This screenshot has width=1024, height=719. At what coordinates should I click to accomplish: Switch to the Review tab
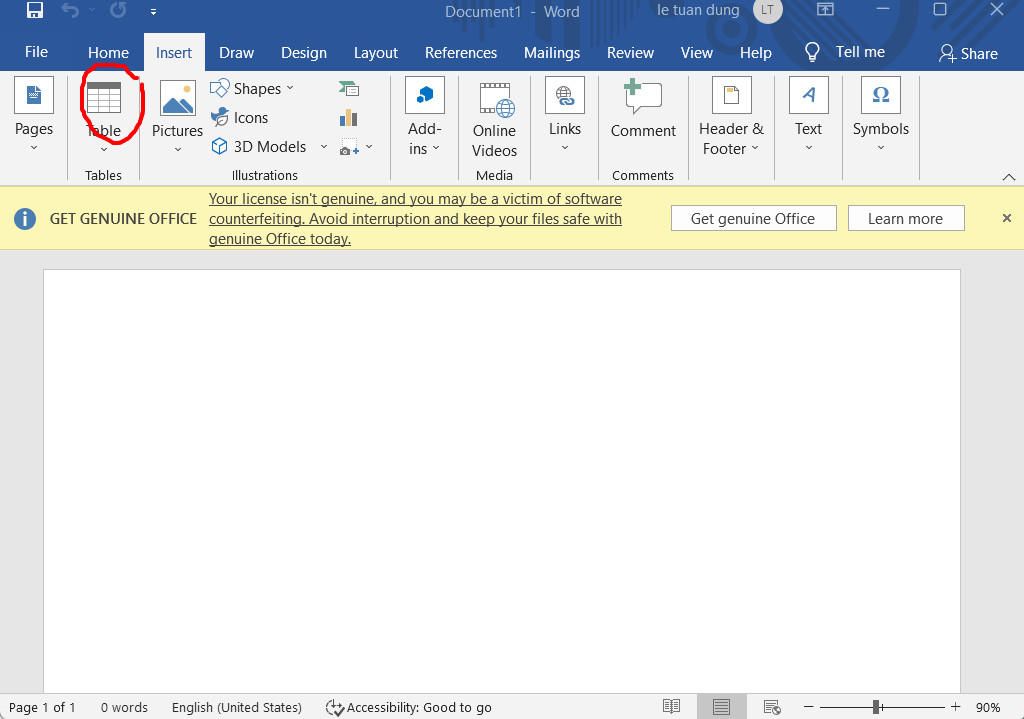pos(630,53)
